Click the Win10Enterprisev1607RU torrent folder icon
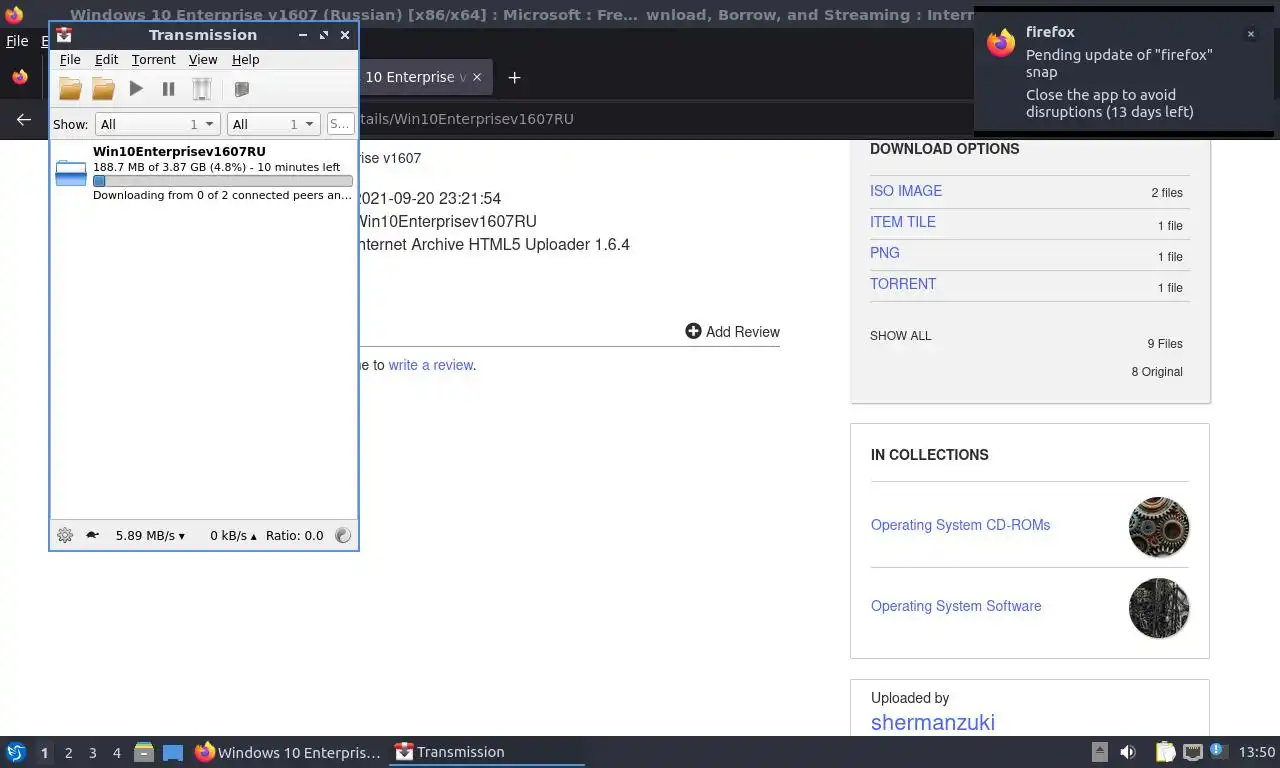The width and height of the screenshot is (1280, 768). tap(71, 173)
